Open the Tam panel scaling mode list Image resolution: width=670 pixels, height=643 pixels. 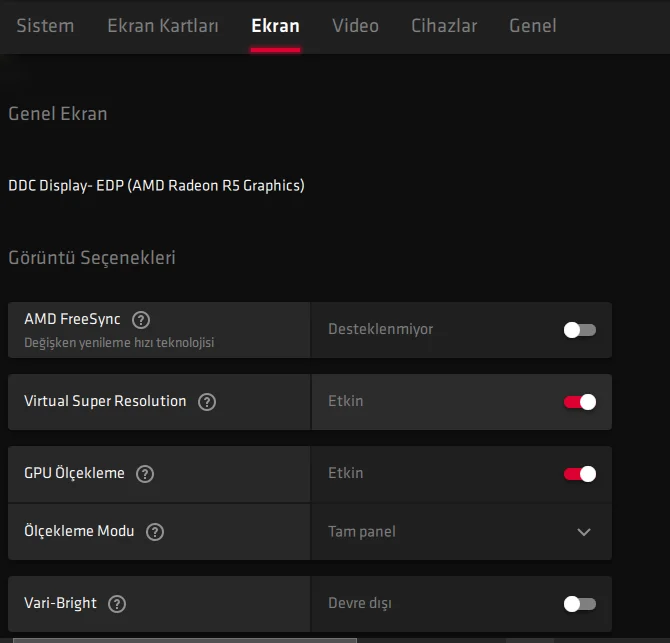[x=362, y=532]
